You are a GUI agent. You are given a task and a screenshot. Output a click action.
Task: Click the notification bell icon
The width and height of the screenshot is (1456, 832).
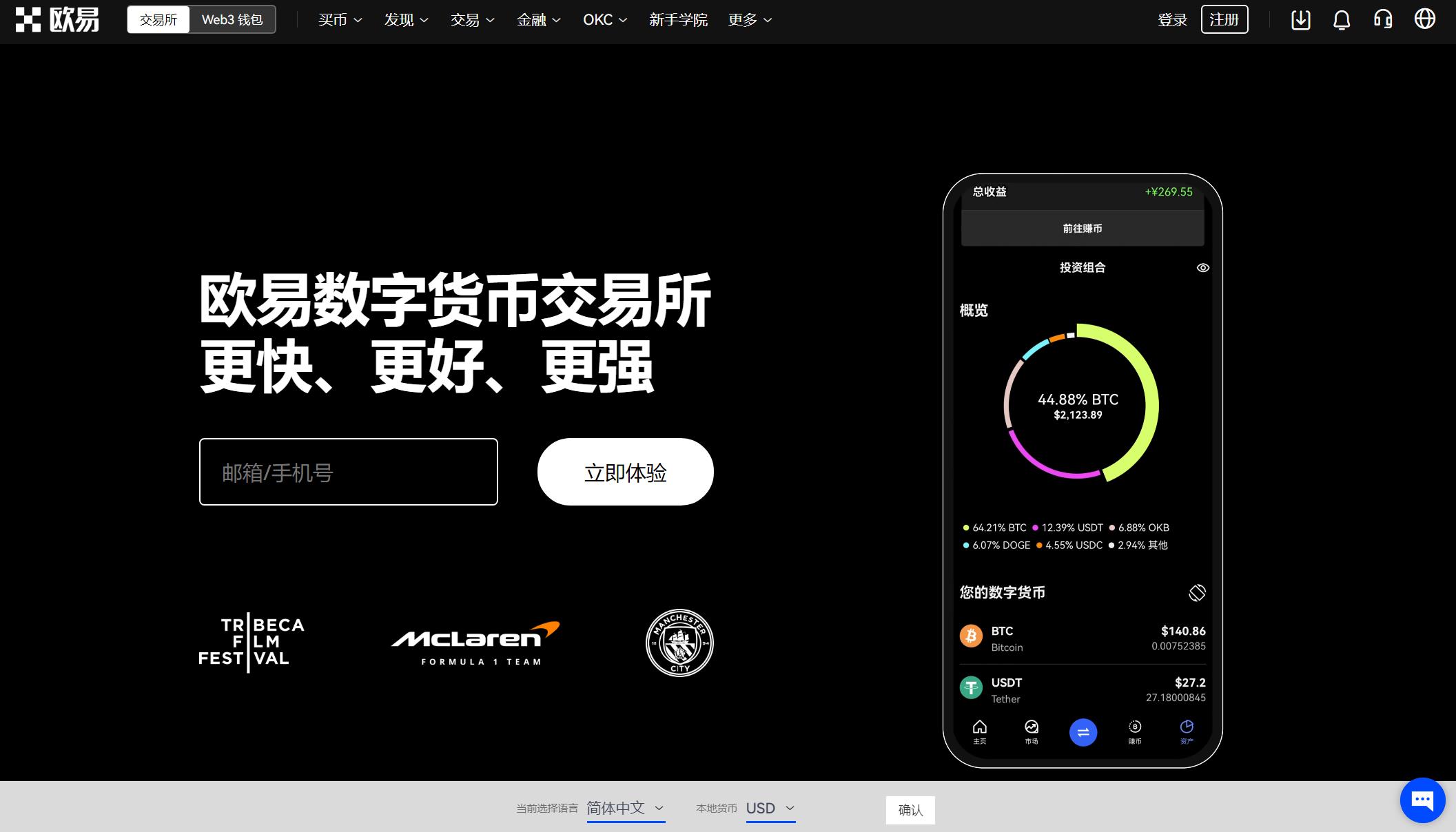pos(1342,20)
